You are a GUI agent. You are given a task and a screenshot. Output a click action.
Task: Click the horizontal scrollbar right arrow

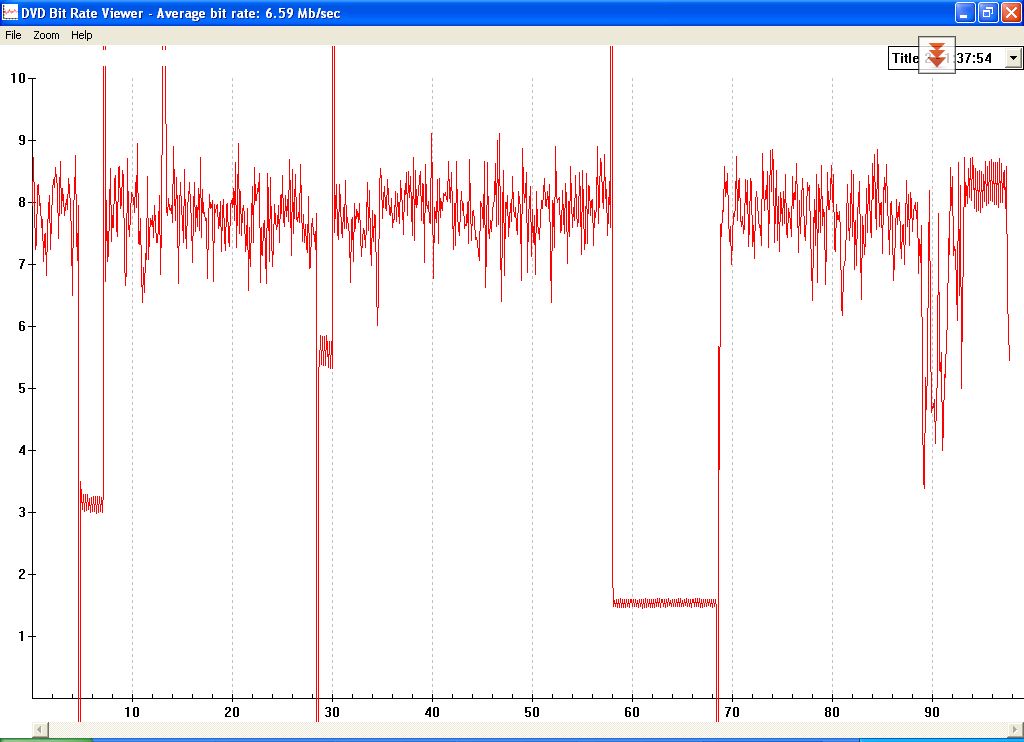pos(1015,729)
